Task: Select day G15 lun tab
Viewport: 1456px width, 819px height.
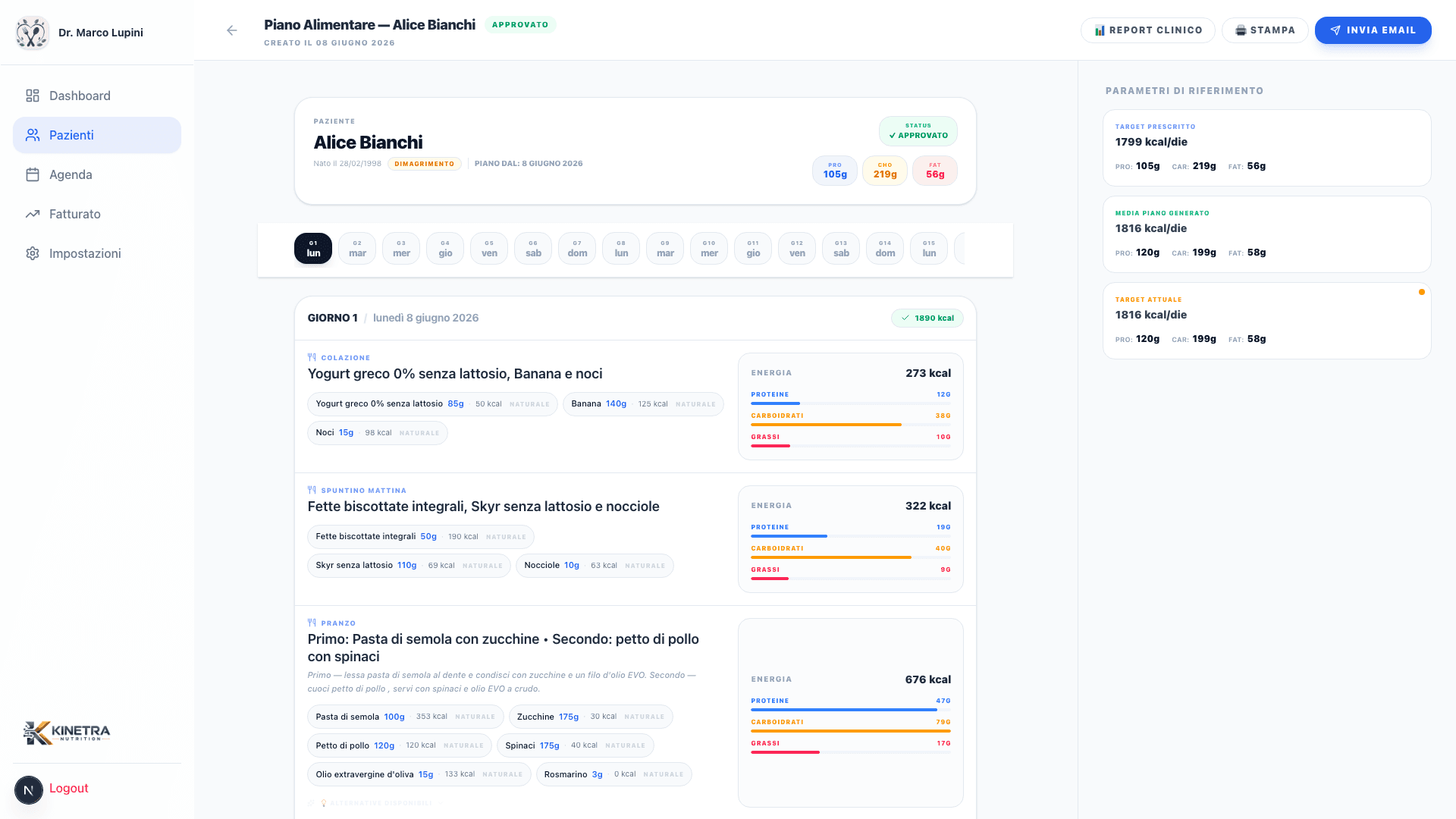Action: pyautogui.click(x=929, y=249)
